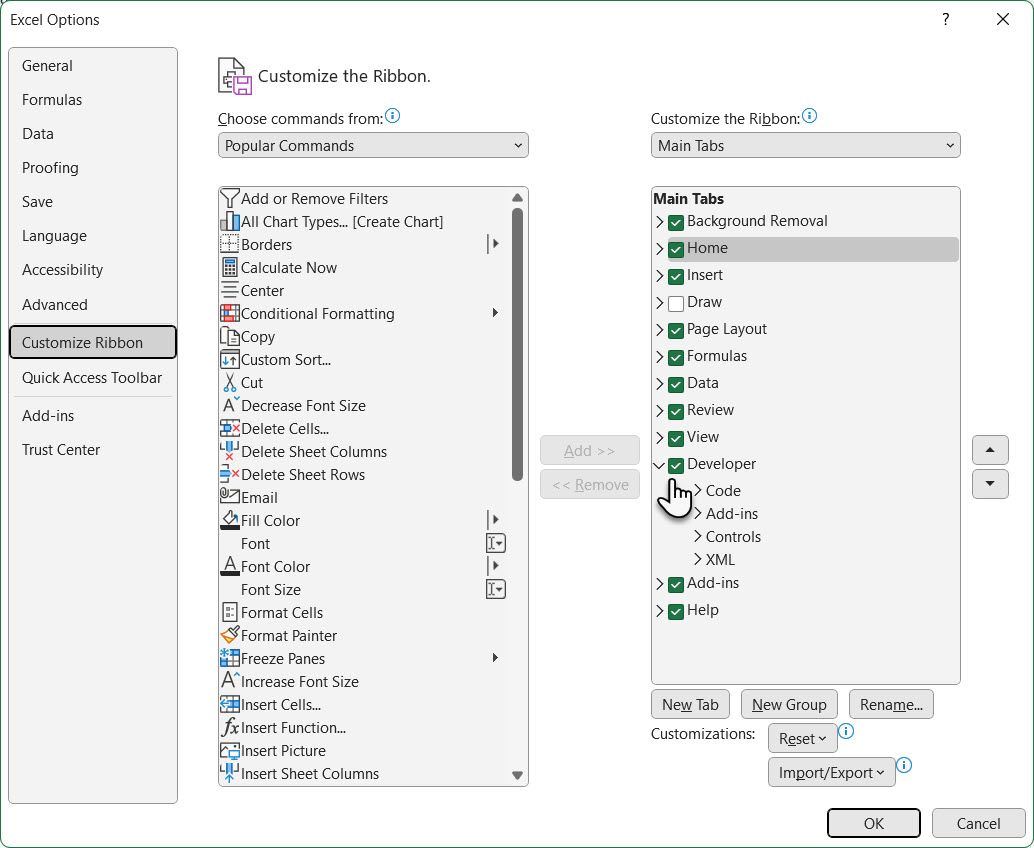Select the Conditional Formatting icon
The width and height of the screenshot is (1034, 848).
[x=229, y=314]
